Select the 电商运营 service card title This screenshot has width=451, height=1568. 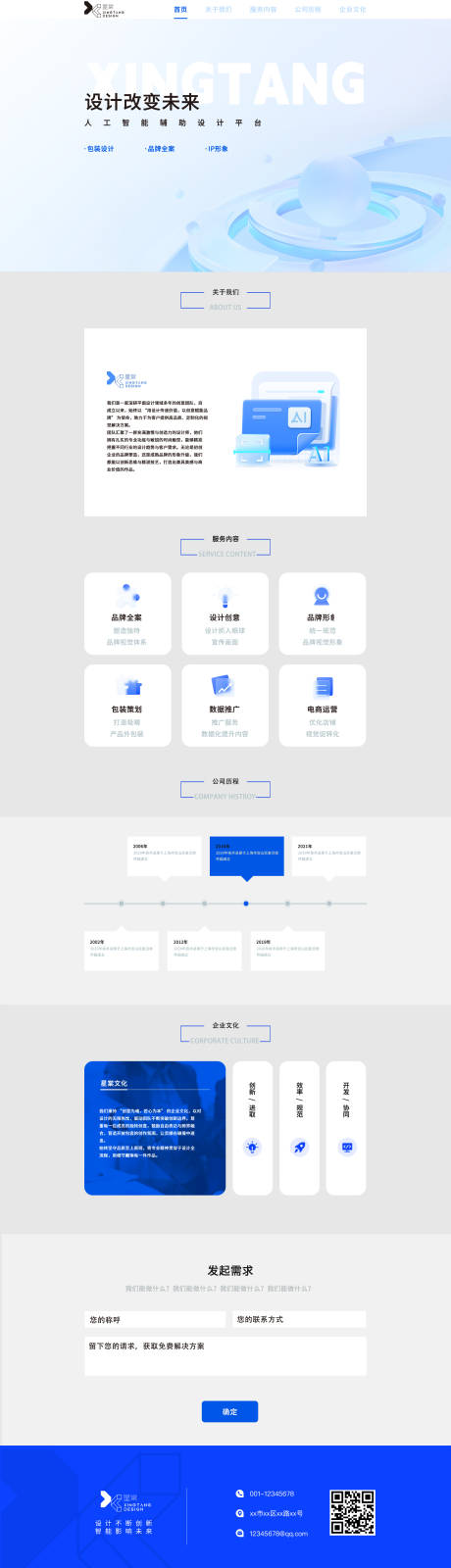[x=323, y=709]
